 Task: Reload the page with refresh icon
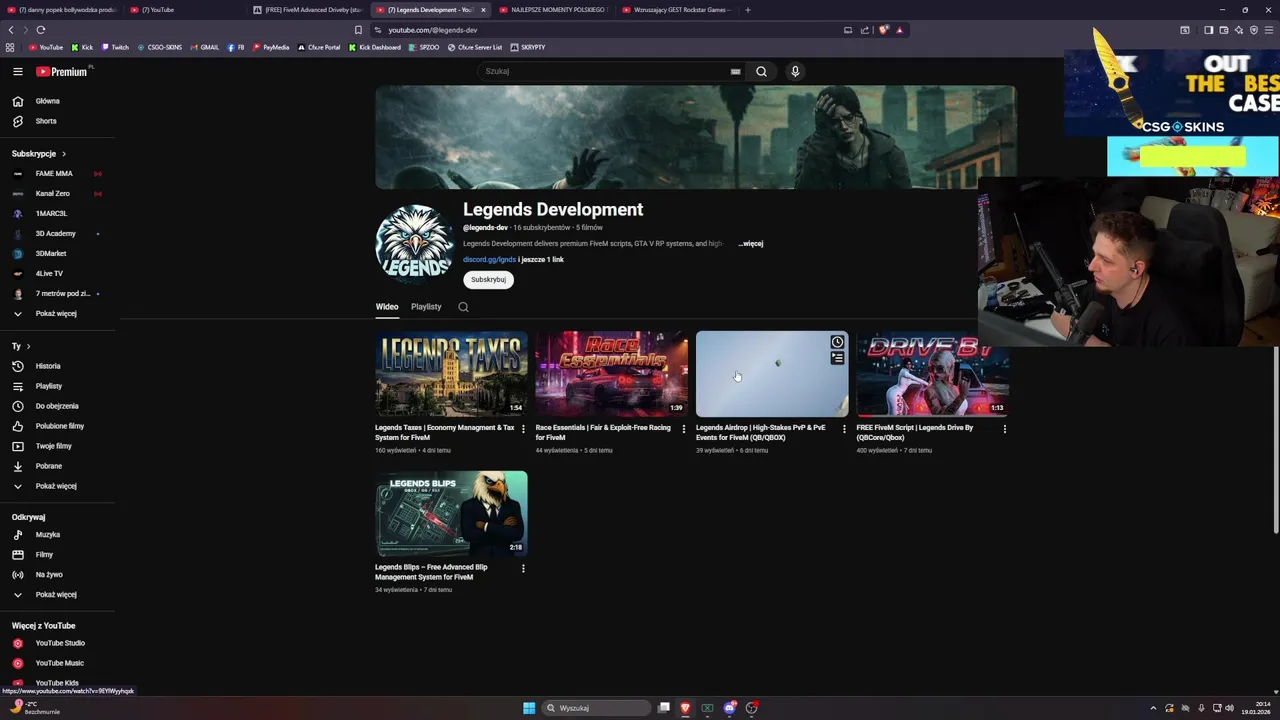[x=40, y=30]
